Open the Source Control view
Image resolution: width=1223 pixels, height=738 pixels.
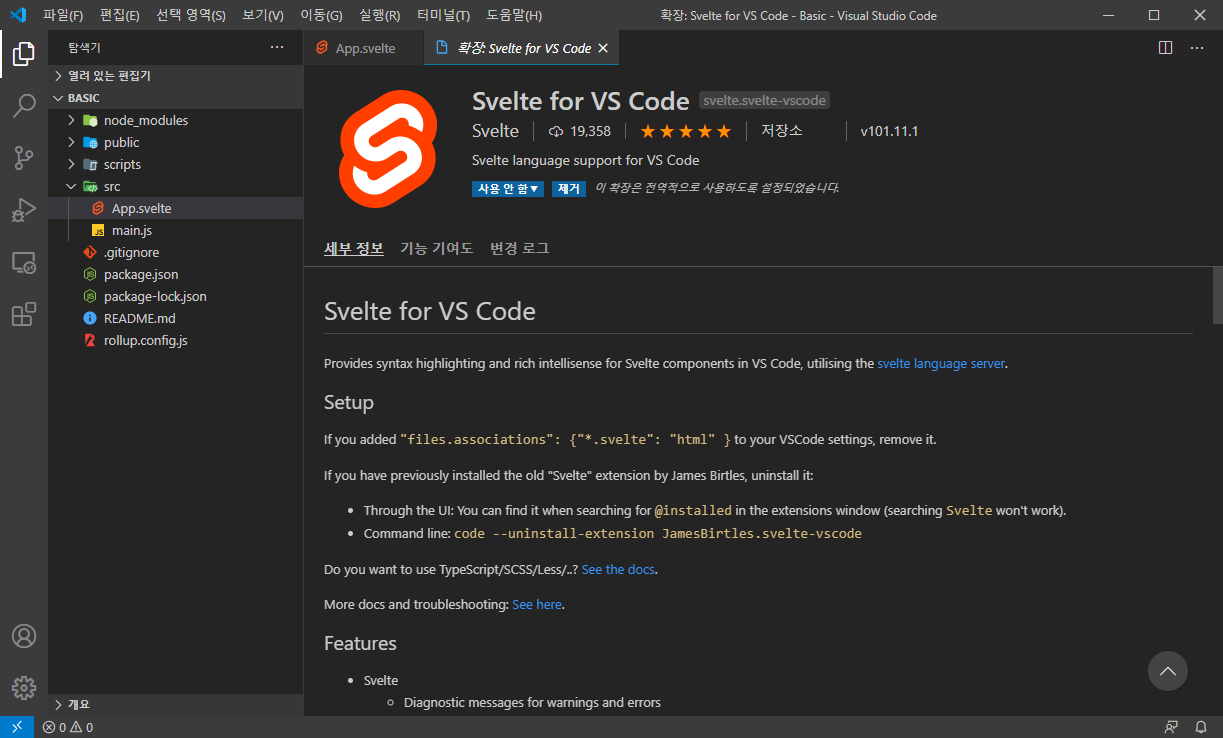pyautogui.click(x=24, y=158)
